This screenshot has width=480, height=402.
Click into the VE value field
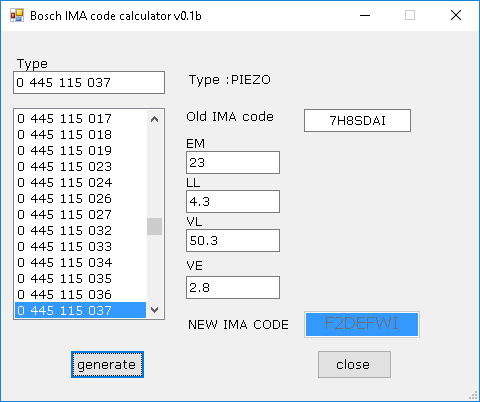[x=233, y=287]
